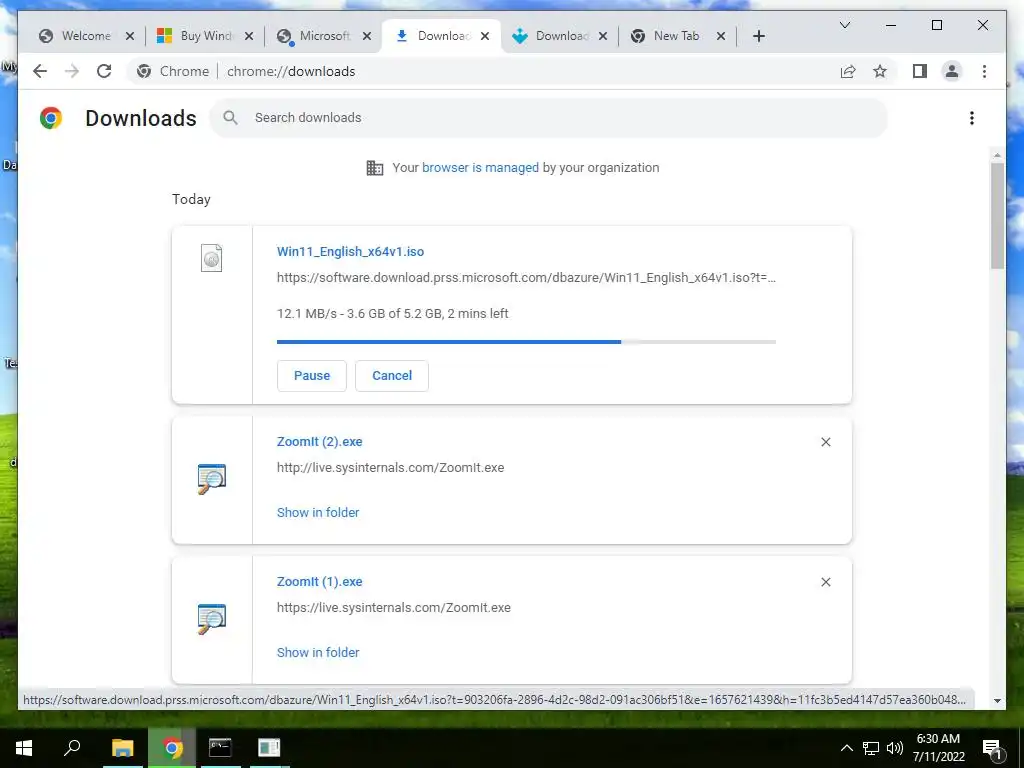Open the command prompt taskbar icon
This screenshot has width=1024, height=768.
click(x=220, y=748)
